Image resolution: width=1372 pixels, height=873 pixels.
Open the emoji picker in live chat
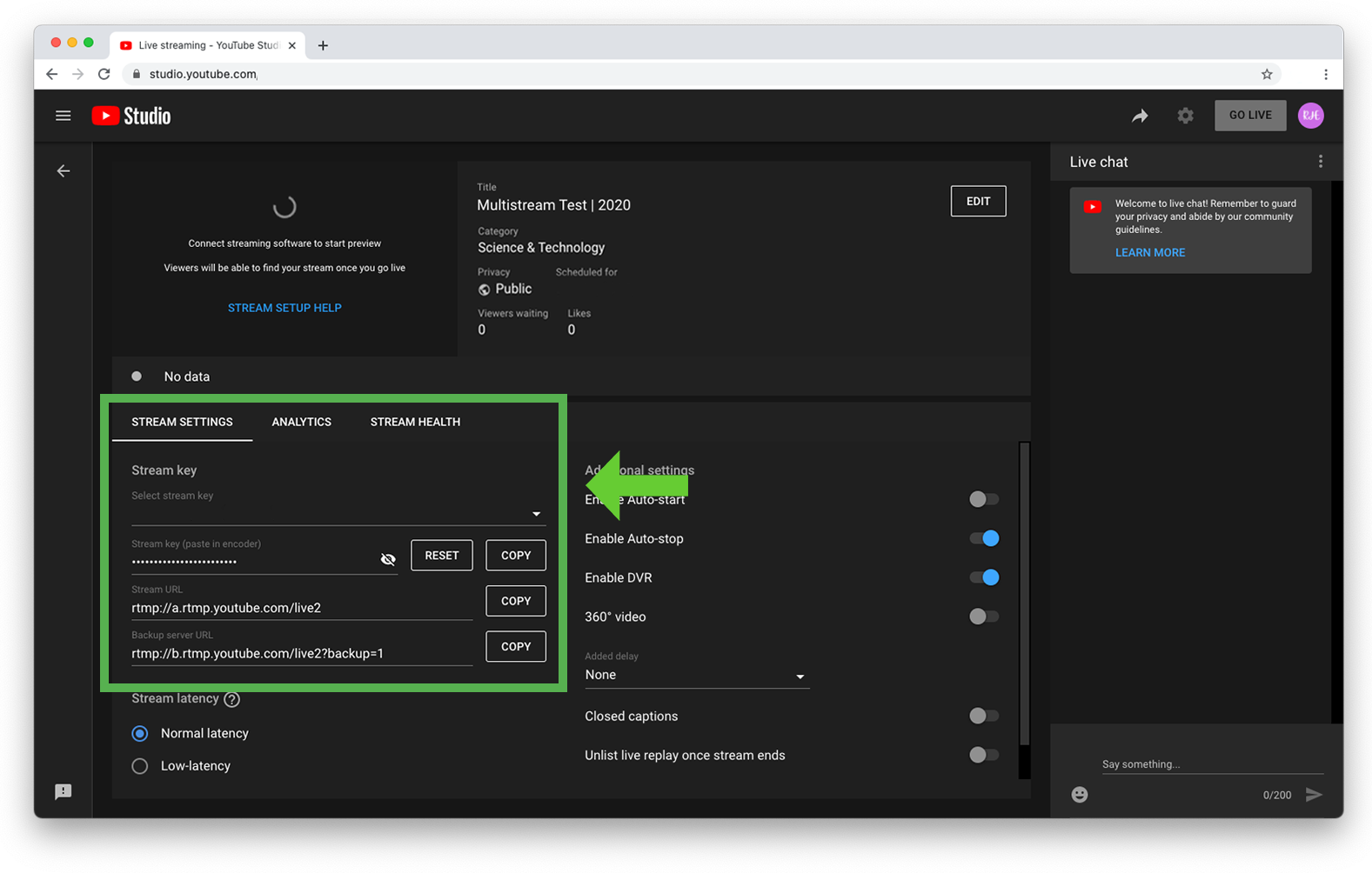click(x=1080, y=795)
